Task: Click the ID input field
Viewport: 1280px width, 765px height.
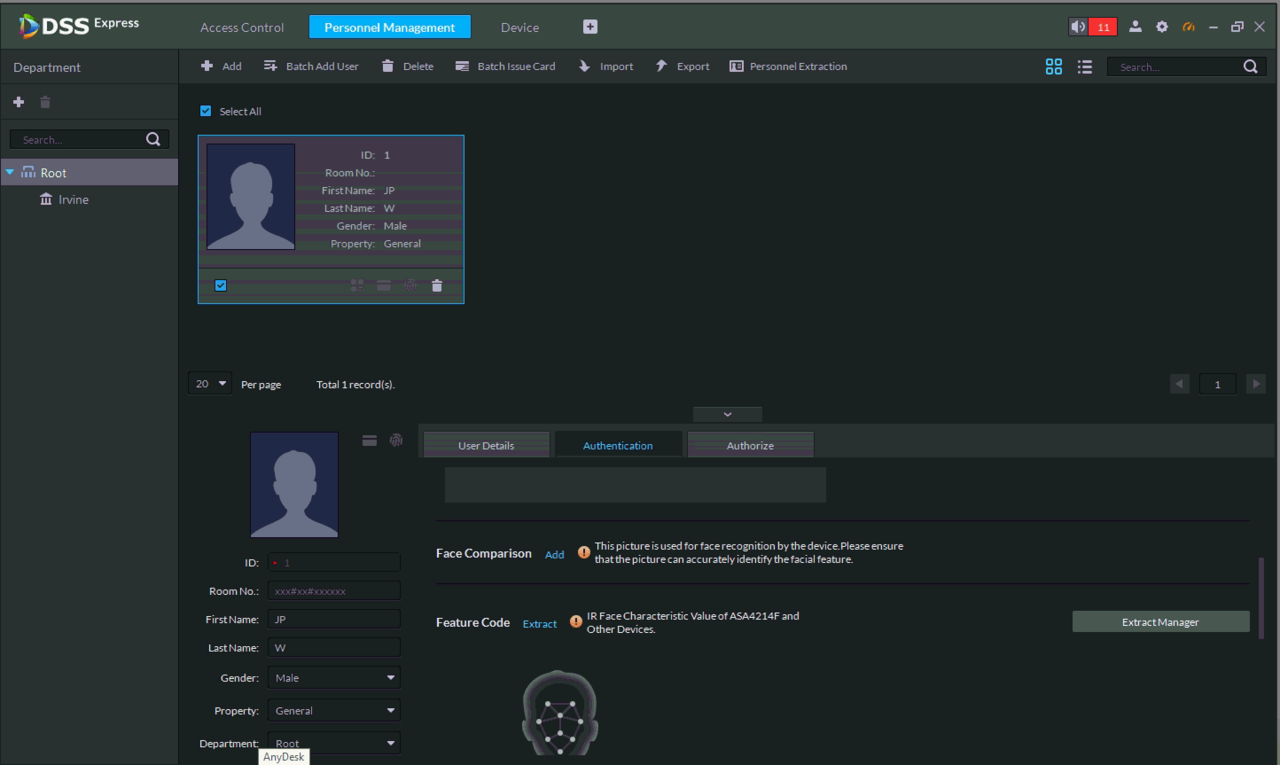Action: click(x=334, y=563)
